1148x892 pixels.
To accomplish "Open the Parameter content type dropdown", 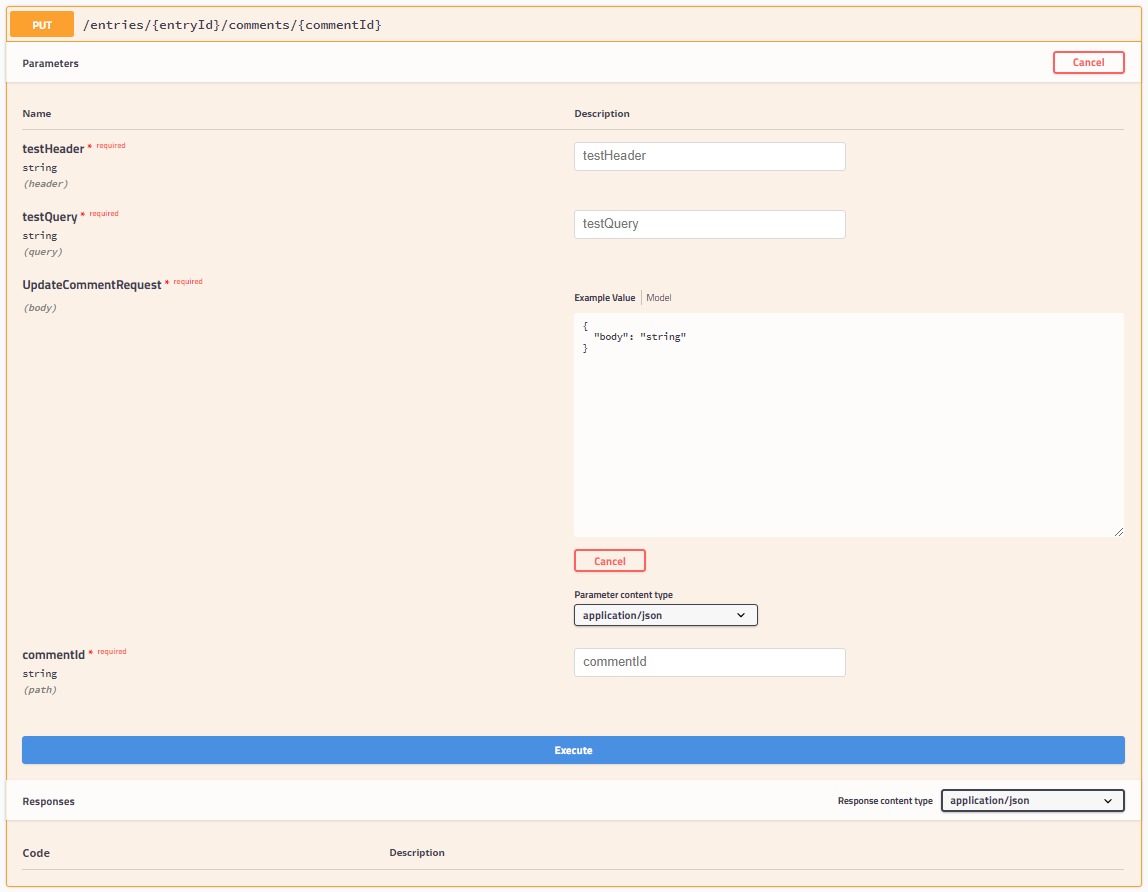I will [666, 615].
